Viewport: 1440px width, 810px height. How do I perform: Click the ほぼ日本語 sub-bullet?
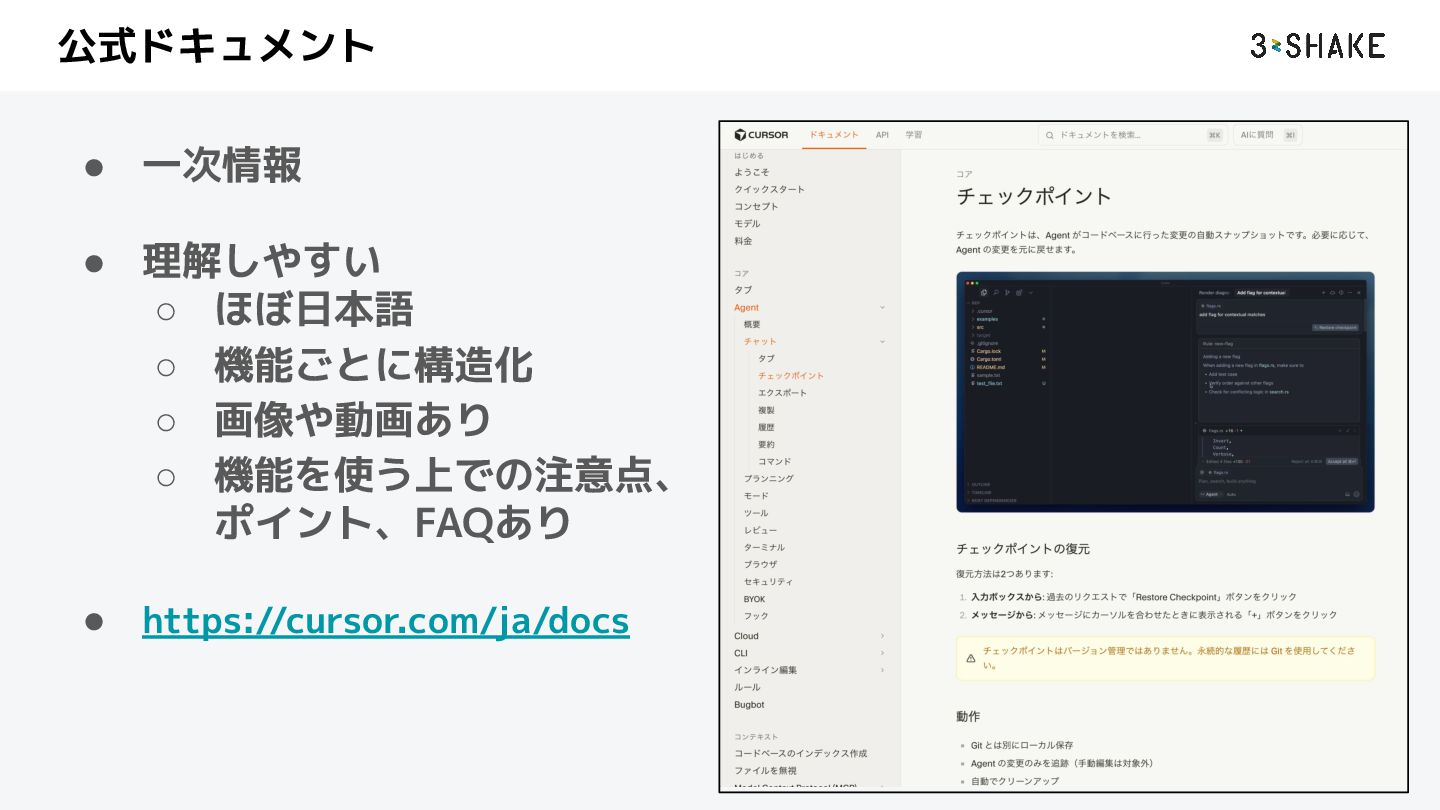coord(314,310)
